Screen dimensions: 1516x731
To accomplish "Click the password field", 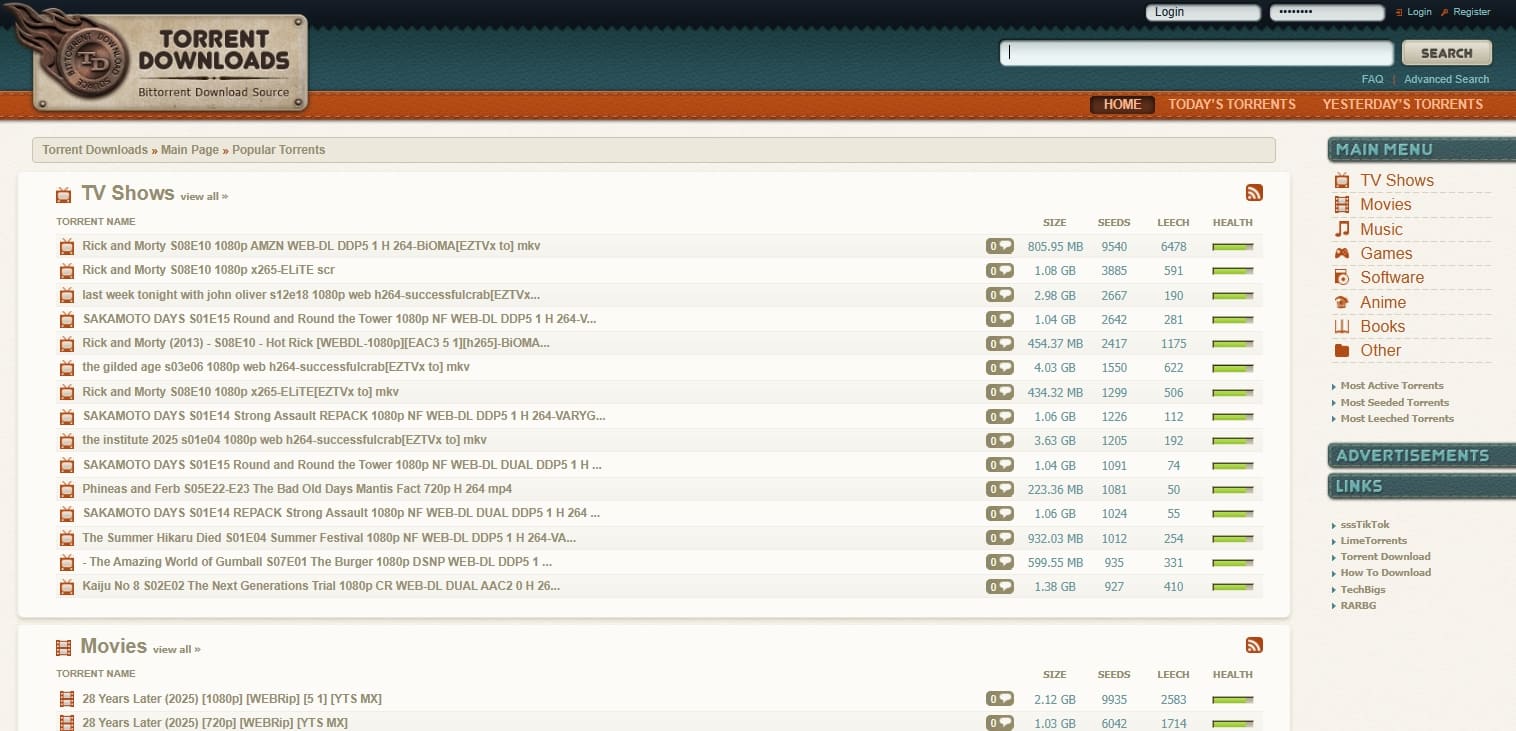I will point(1326,13).
